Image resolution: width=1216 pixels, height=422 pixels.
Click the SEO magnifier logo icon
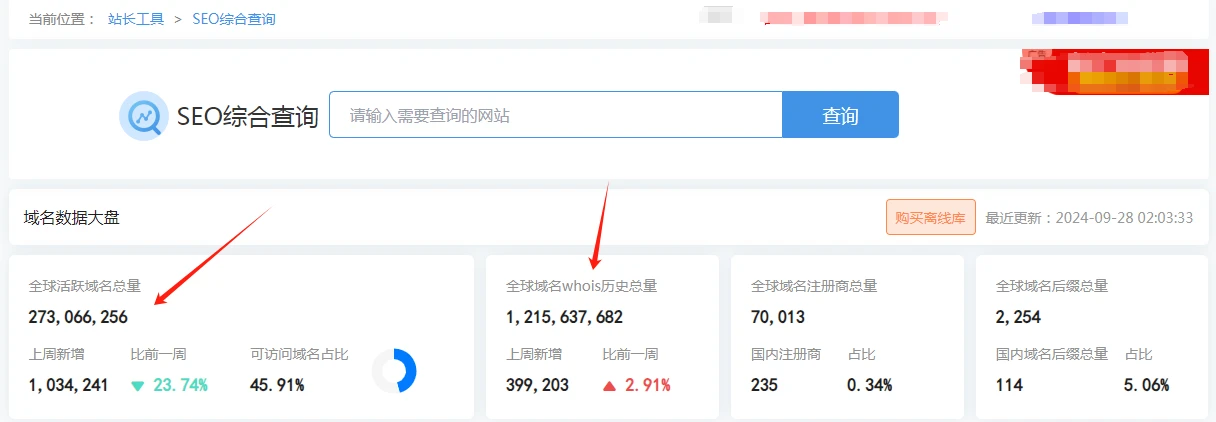coord(143,116)
